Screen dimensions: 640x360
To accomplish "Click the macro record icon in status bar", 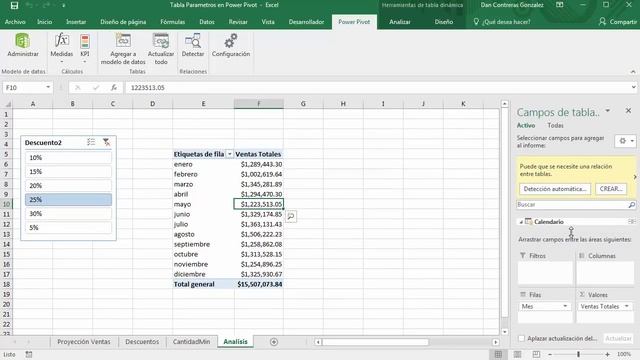I will click(29, 355).
